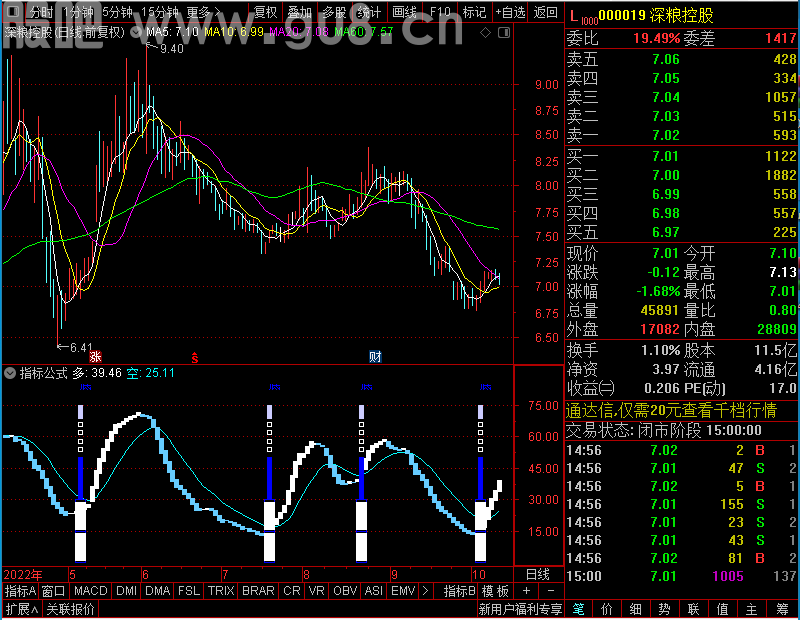The width and height of the screenshot is (800, 620).
Task: Click the 买一 7.01 bid row
Action: 682,156
